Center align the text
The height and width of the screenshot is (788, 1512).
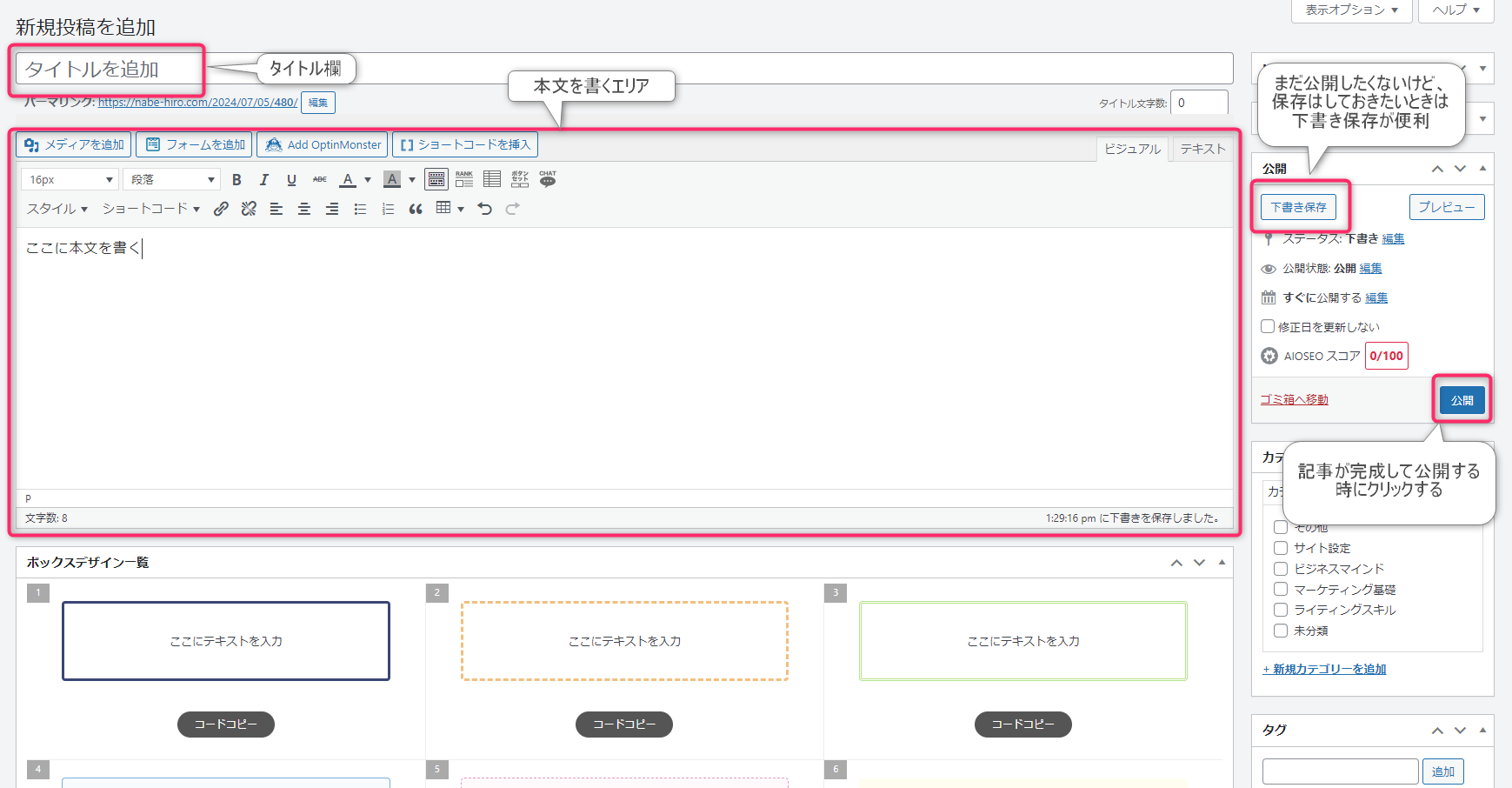304,209
